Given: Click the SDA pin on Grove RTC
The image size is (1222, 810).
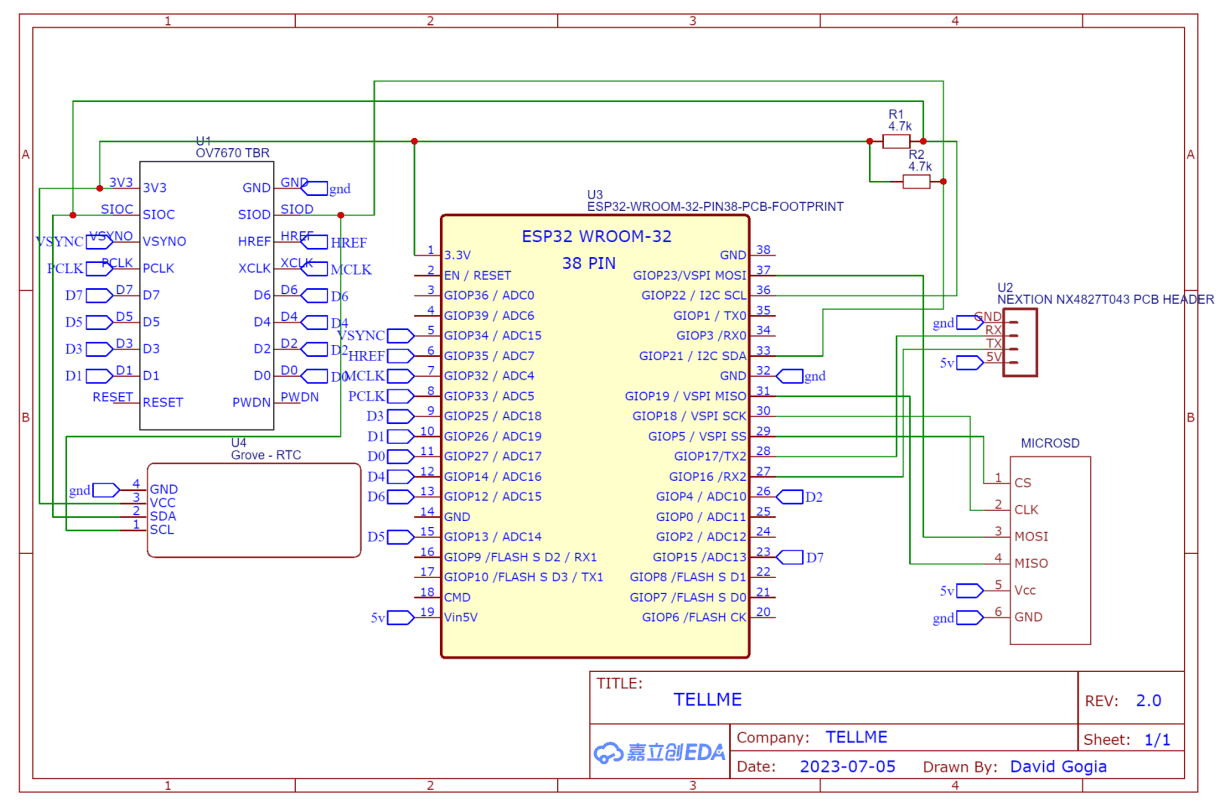Looking at the screenshot, I should click(162, 517).
